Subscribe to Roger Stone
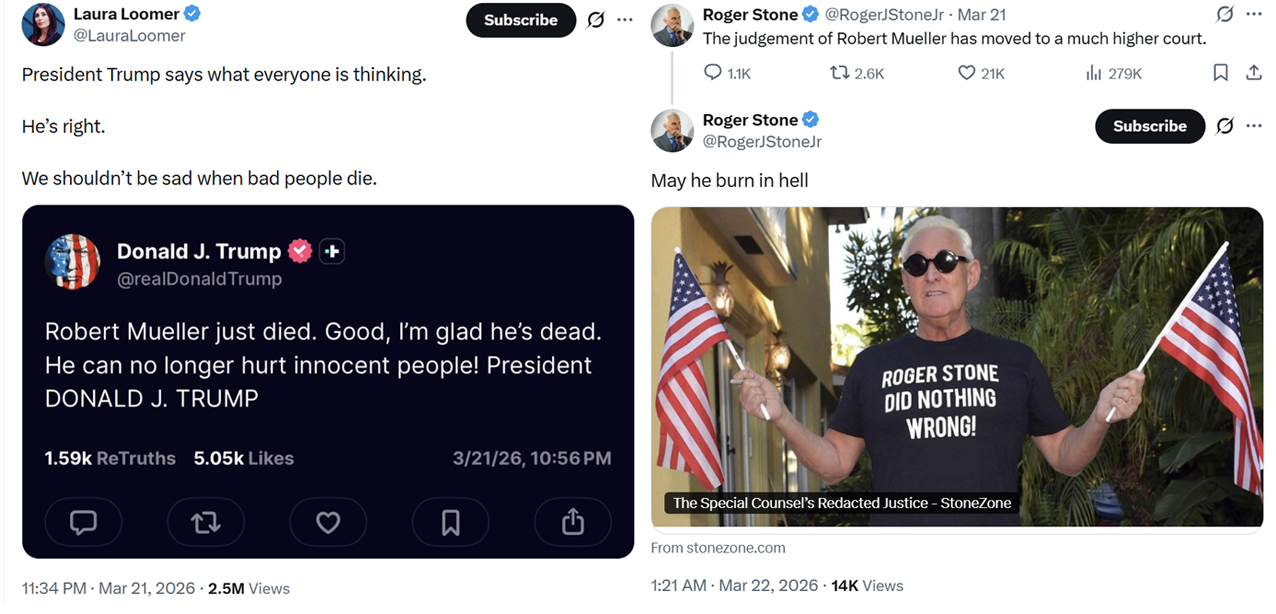Viewport: 1276px width, 614px height. pyautogui.click(x=1149, y=126)
